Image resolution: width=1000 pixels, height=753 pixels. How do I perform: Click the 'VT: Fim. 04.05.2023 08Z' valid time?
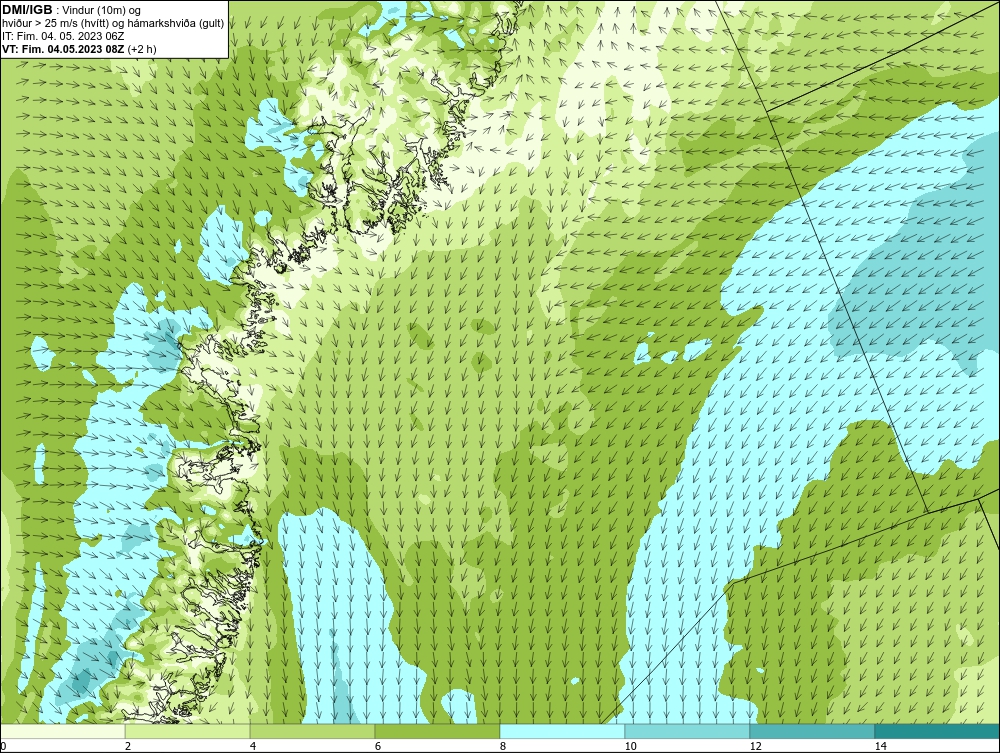[x=64, y=48]
